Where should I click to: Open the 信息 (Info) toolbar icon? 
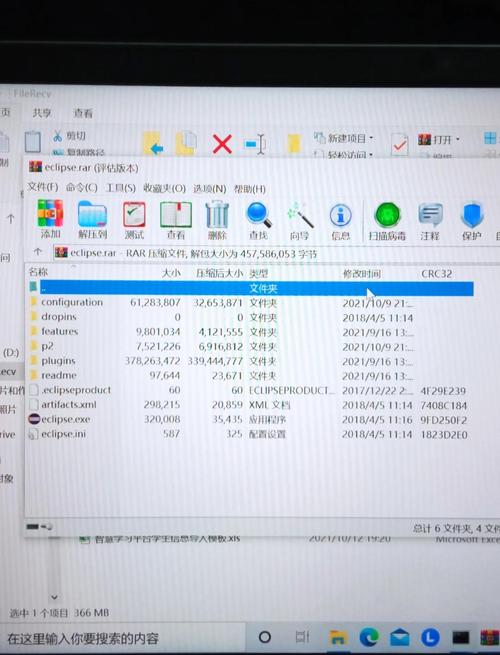point(340,221)
